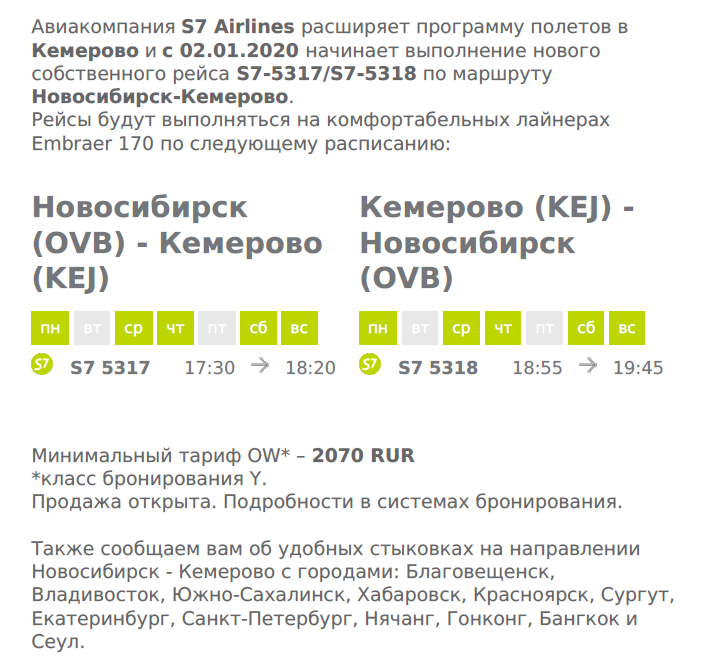Select the 'сб' day tile for Novosibirsk–Kemerovo

(x=258, y=328)
